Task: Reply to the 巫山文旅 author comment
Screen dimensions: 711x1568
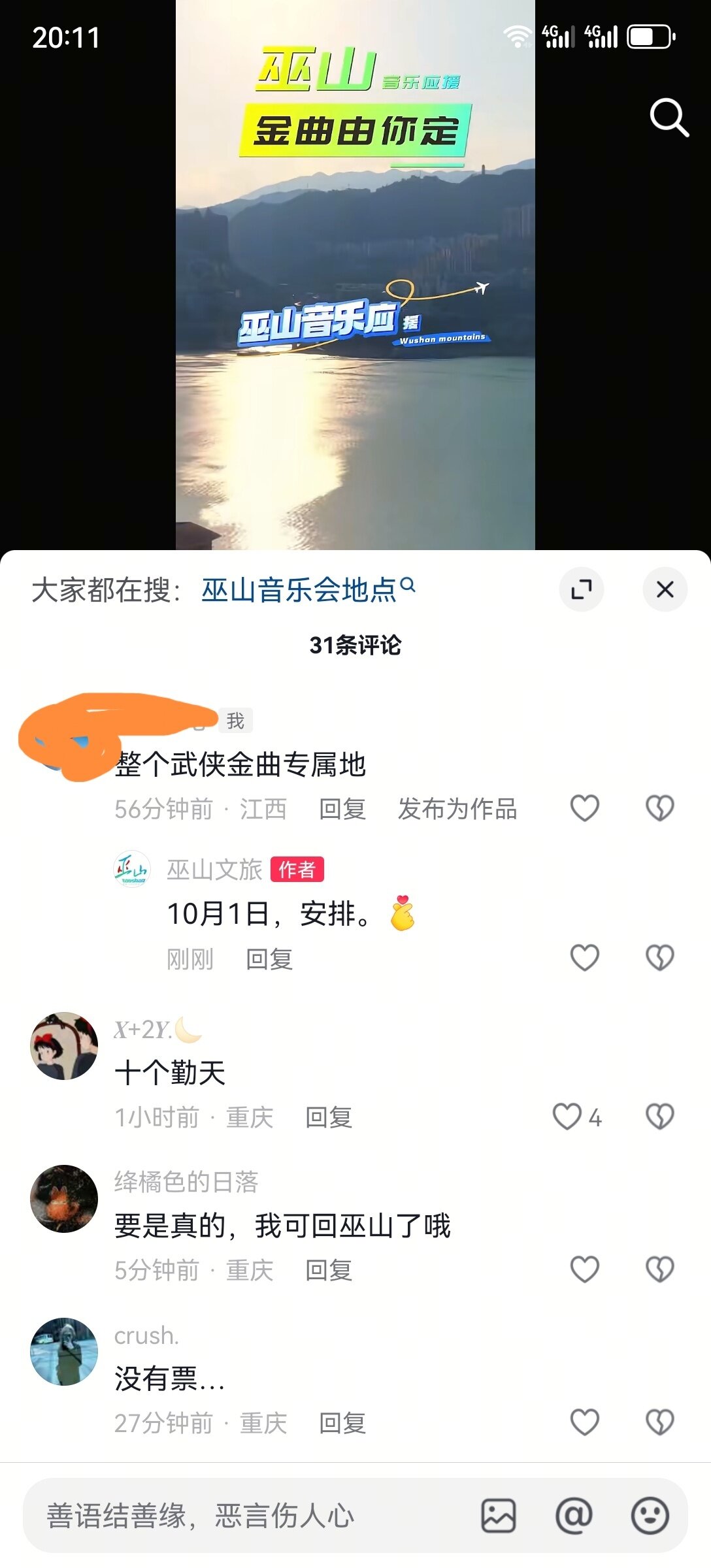Action: point(269,959)
